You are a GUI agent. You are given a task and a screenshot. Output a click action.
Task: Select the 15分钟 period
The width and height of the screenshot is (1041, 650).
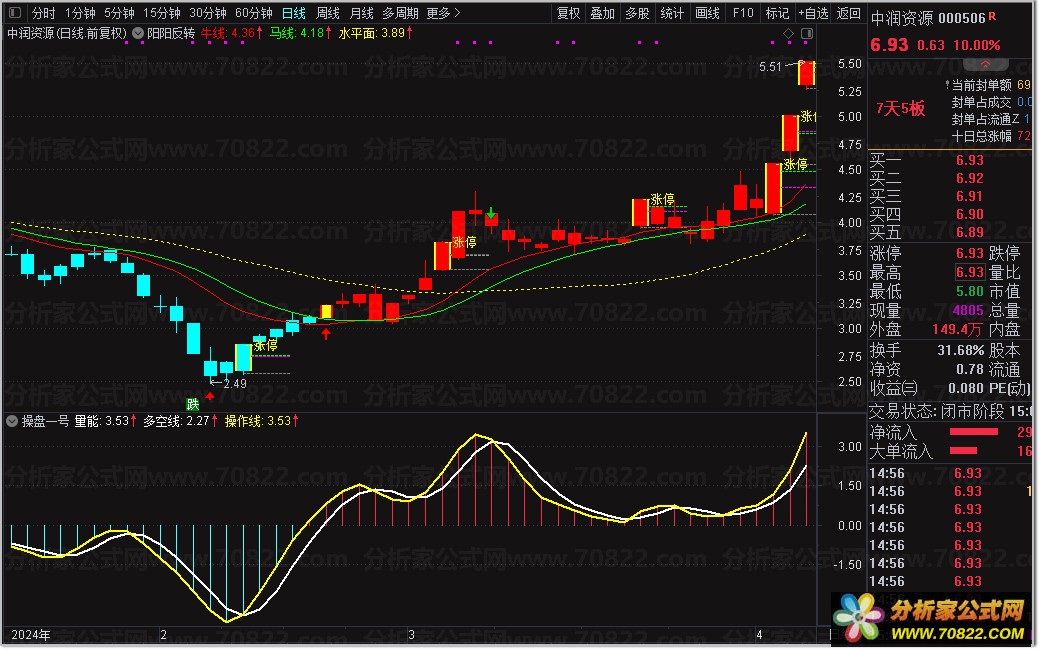click(x=162, y=13)
